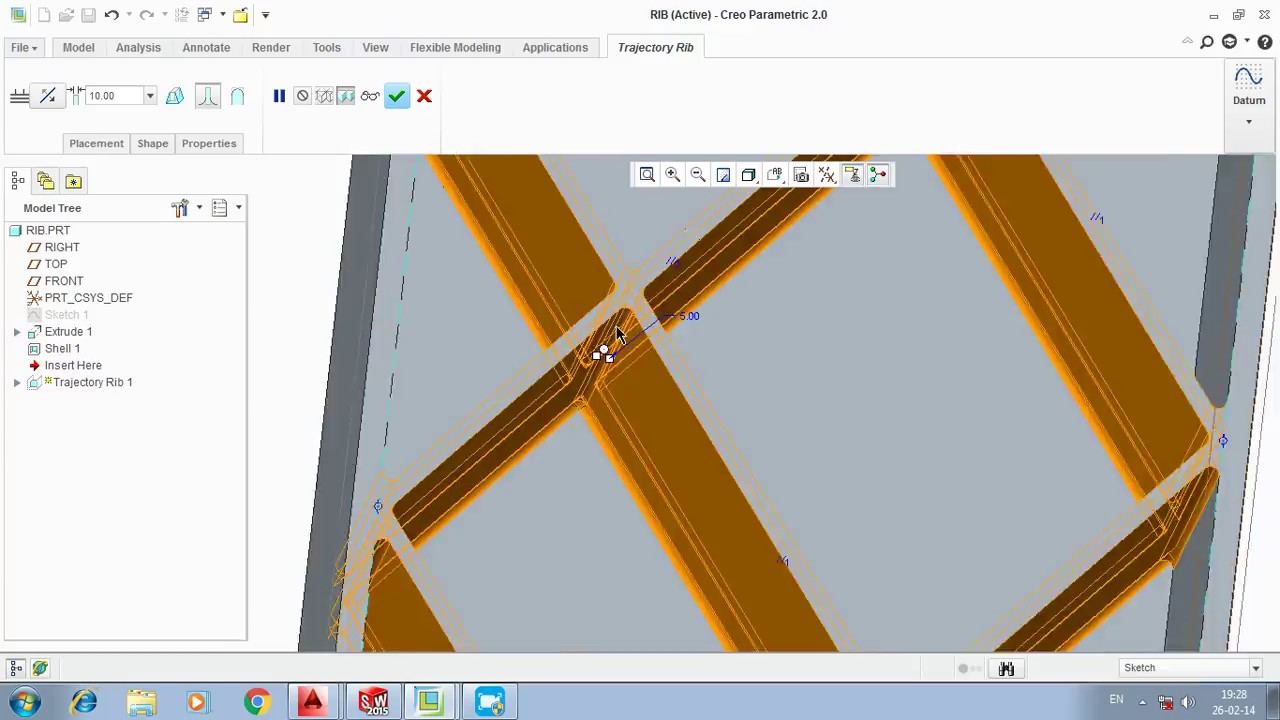Open the Datum Display Filters icon
Screen dimensions: 1280x720
(x=827, y=175)
